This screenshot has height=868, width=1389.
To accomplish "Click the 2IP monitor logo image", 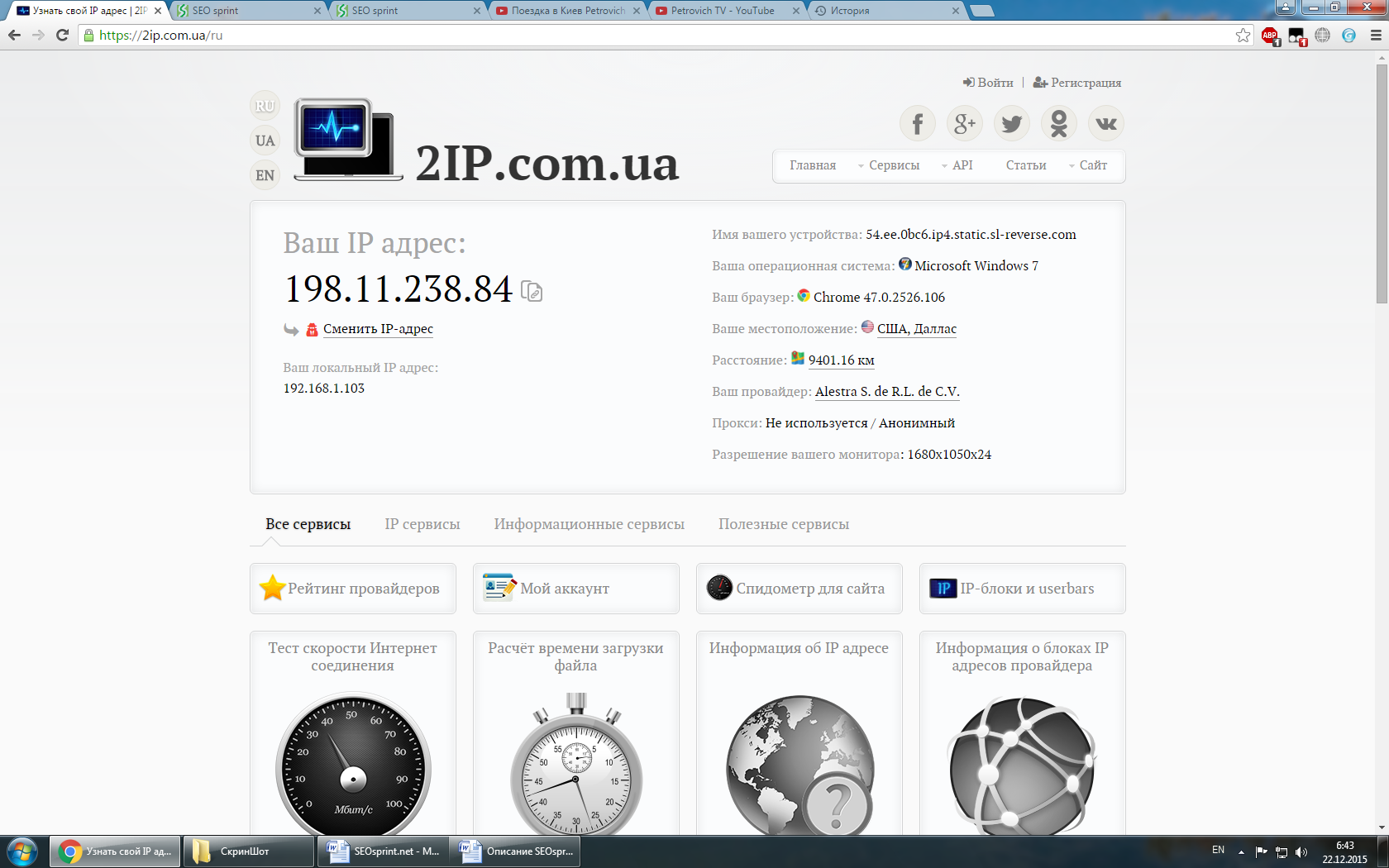I will [x=347, y=139].
